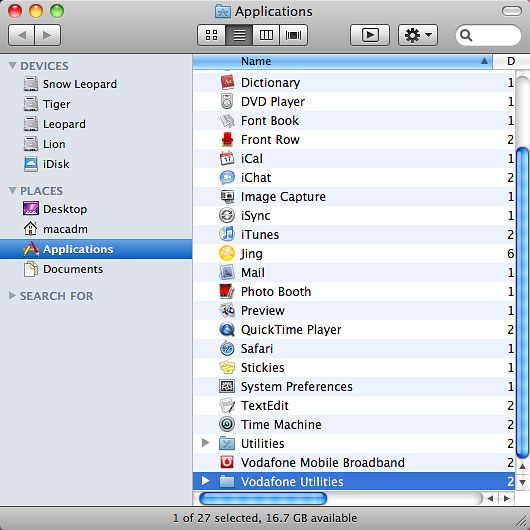The width and height of the screenshot is (530, 530).
Task: Select the Stickies row name
Action: (263, 367)
